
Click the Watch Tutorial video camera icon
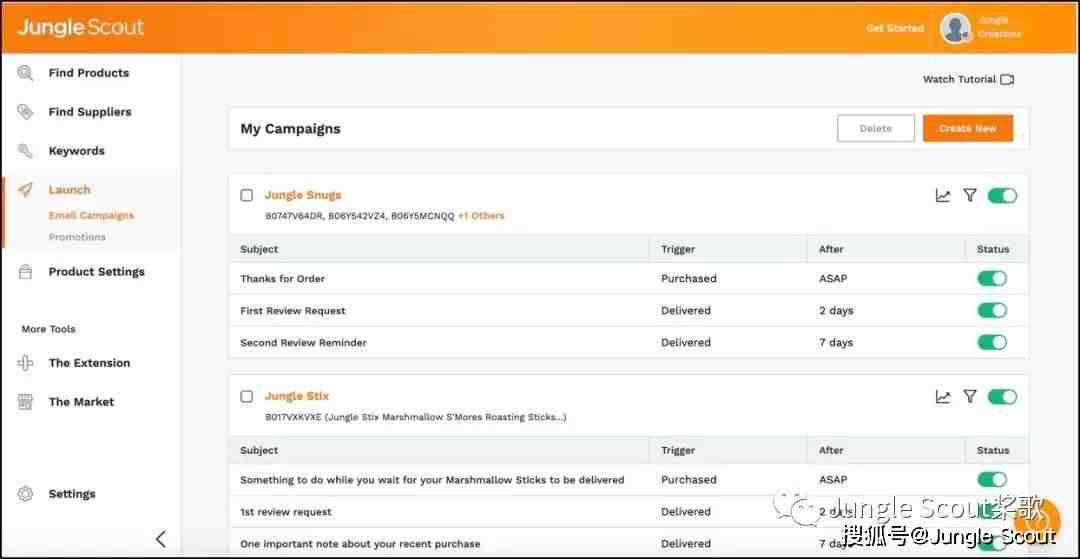[1007, 80]
